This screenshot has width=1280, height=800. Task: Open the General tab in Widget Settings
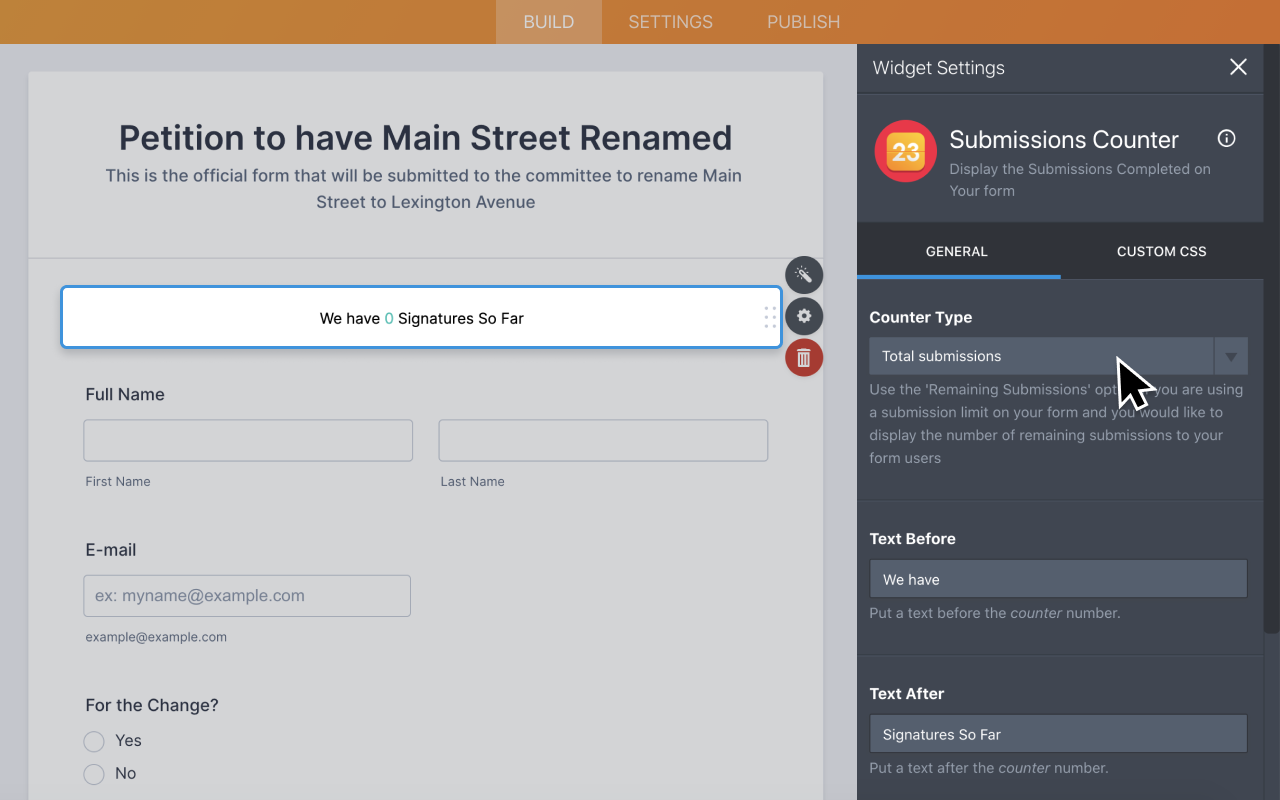(957, 252)
